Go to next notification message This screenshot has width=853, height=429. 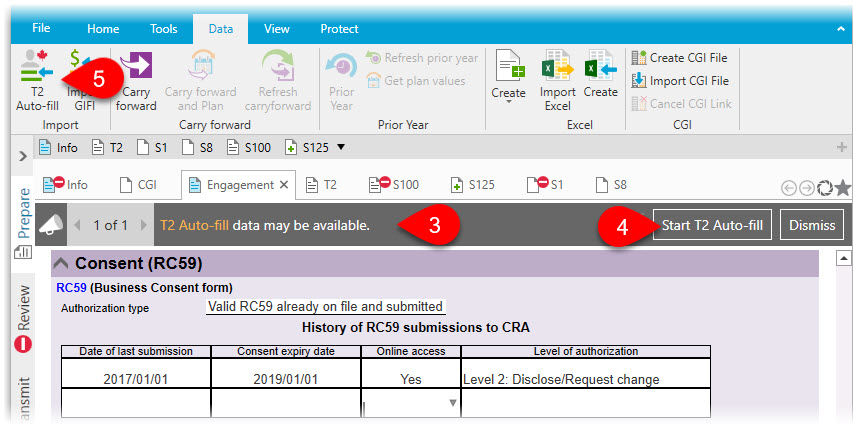pyautogui.click(x=144, y=225)
